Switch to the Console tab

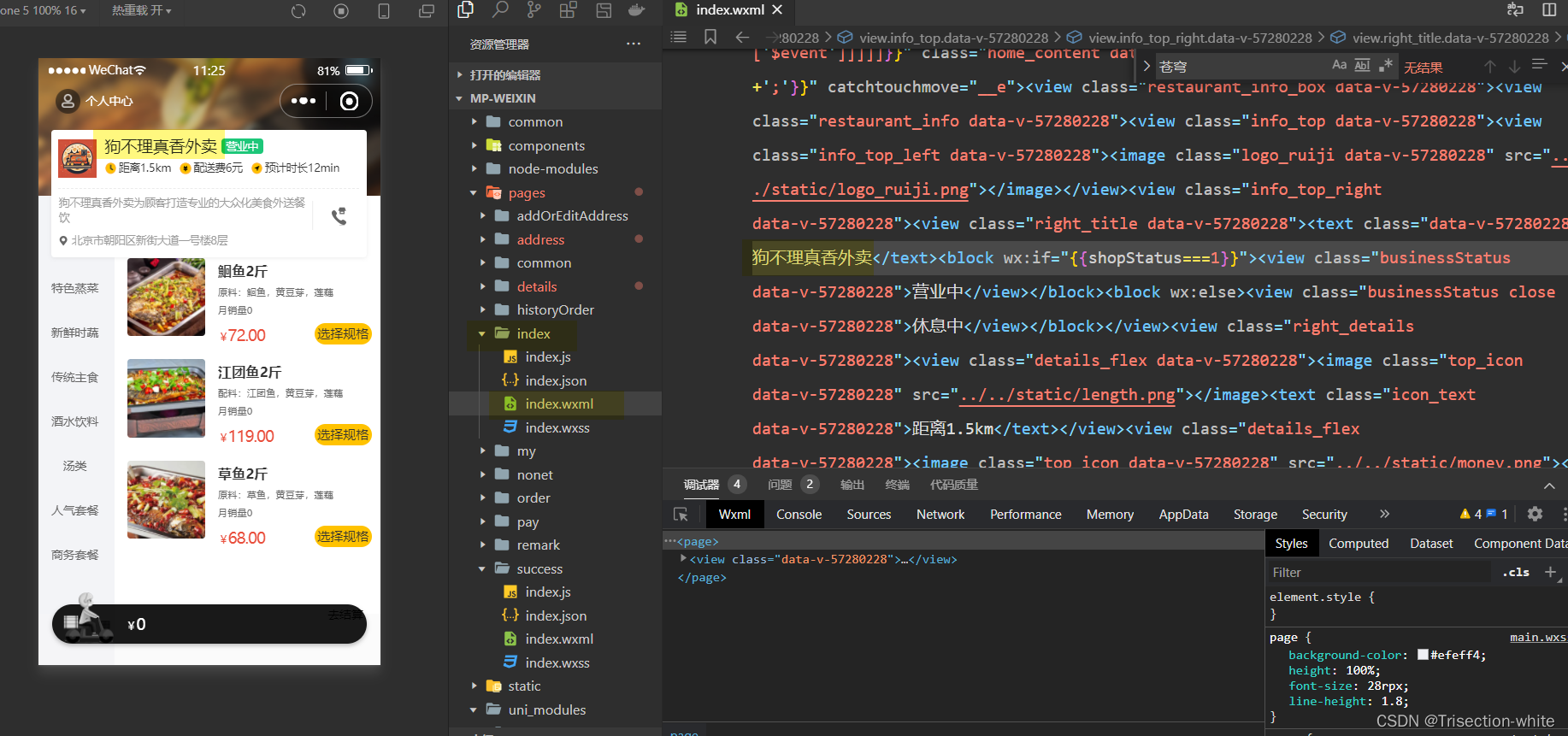pyautogui.click(x=799, y=515)
